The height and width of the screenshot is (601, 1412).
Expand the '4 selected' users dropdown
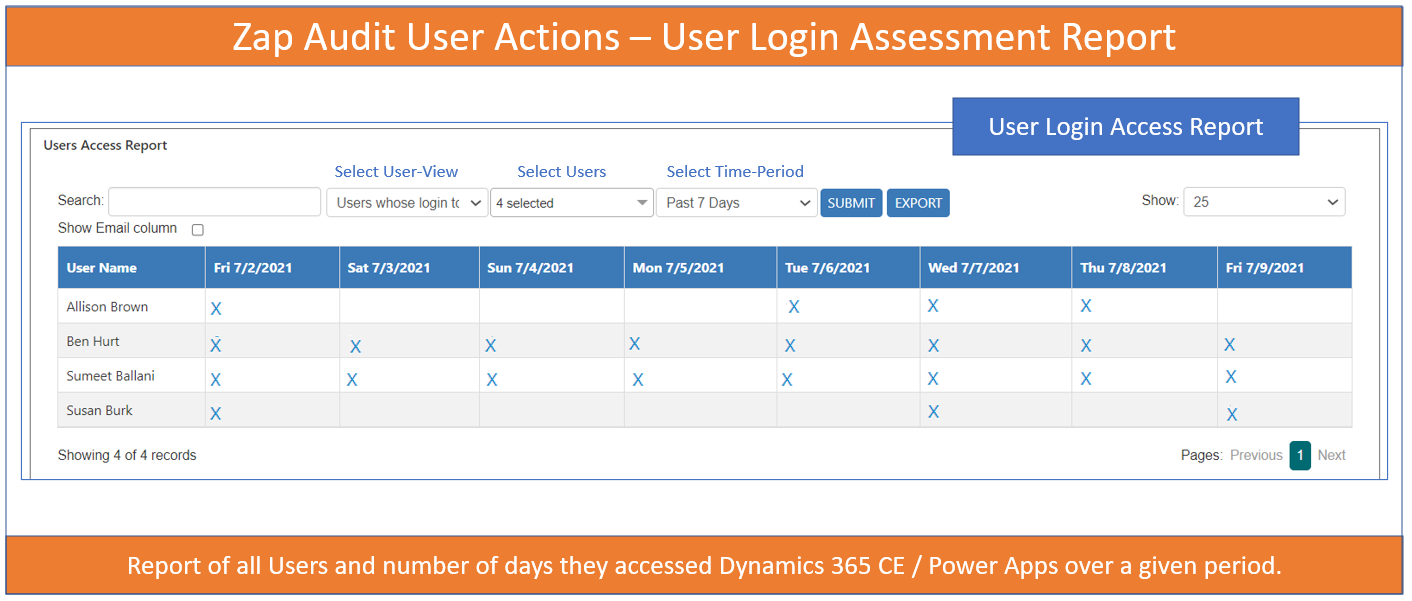[571, 203]
